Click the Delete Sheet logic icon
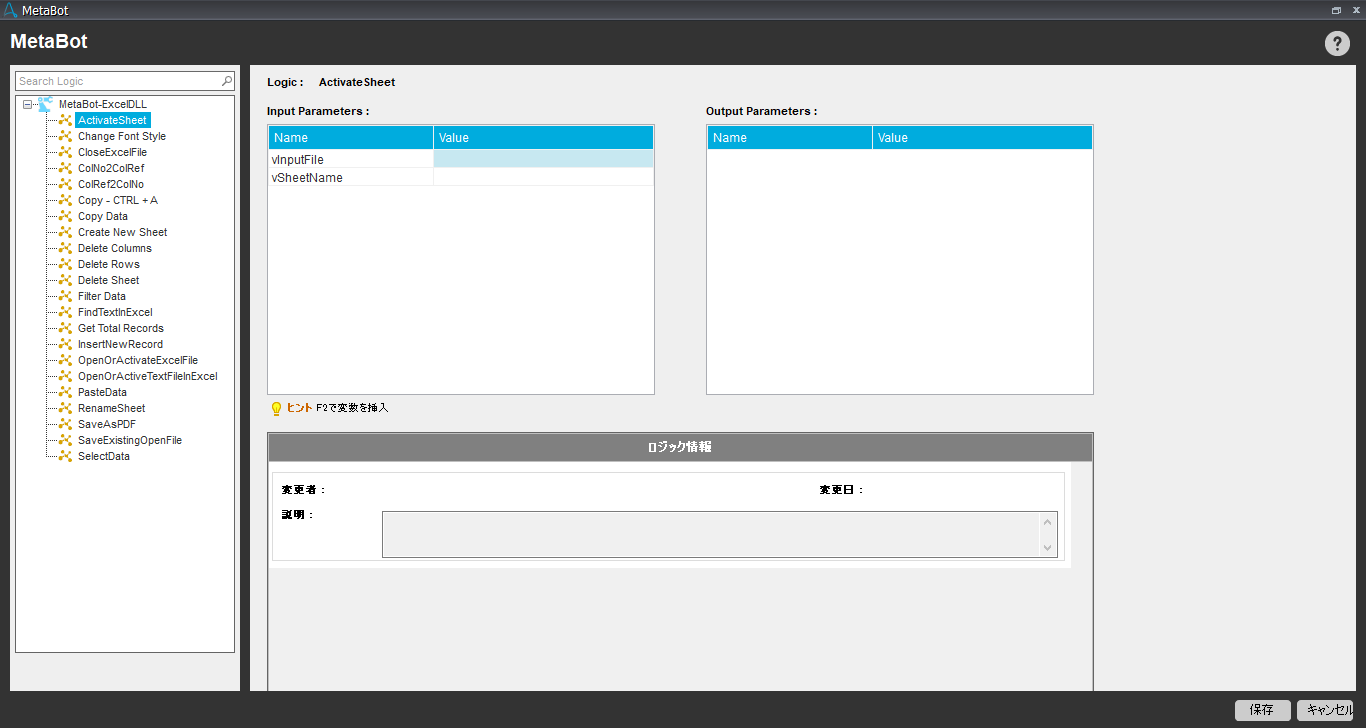Image resolution: width=1366 pixels, height=728 pixels. (65, 280)
